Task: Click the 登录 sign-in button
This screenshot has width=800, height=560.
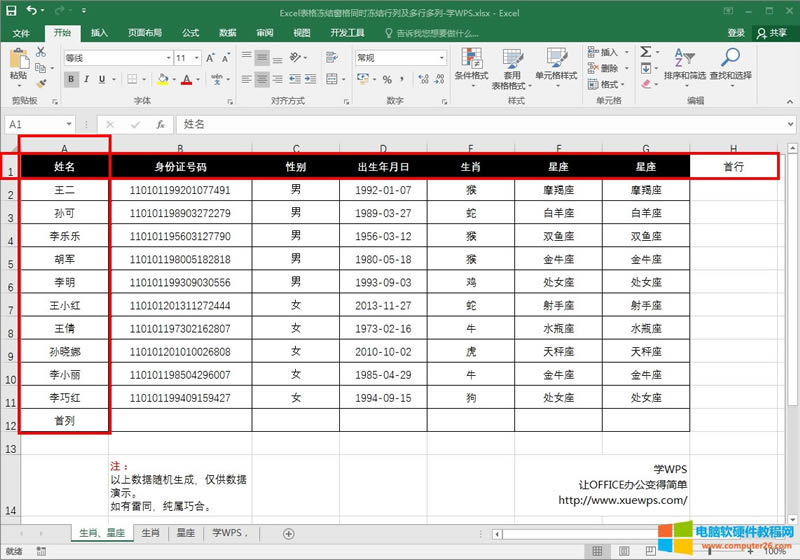Action: pos(735,33)
